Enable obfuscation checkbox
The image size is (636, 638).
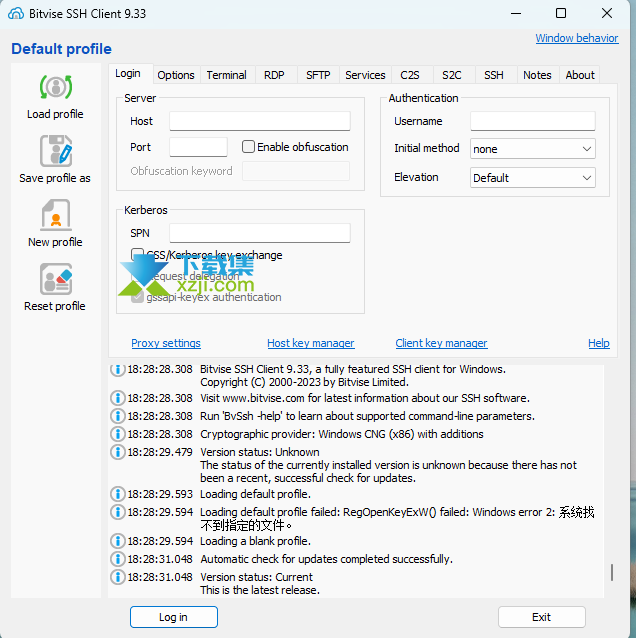pyautogui.click(x=248, y=146)
